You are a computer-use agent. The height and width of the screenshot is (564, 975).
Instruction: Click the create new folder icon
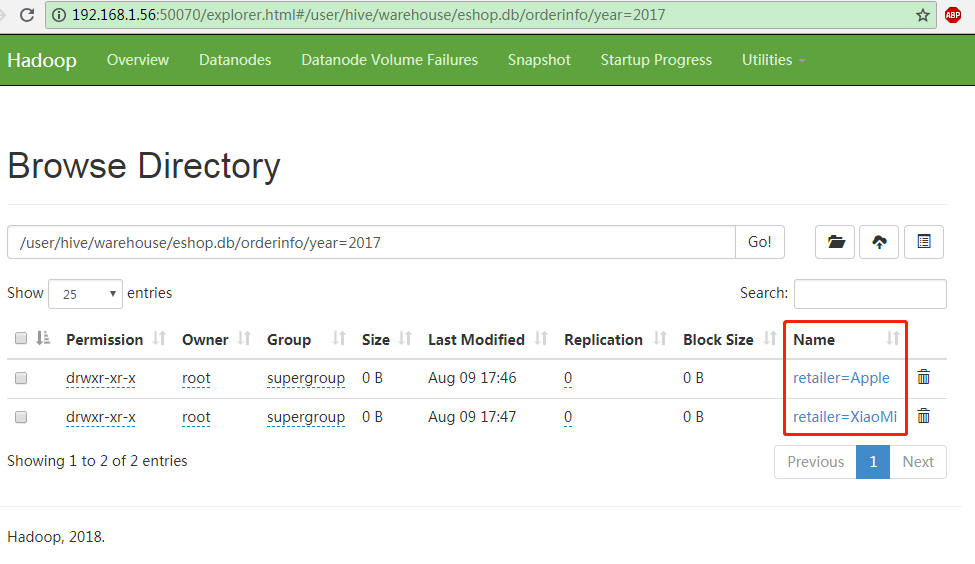pos(835,242)
